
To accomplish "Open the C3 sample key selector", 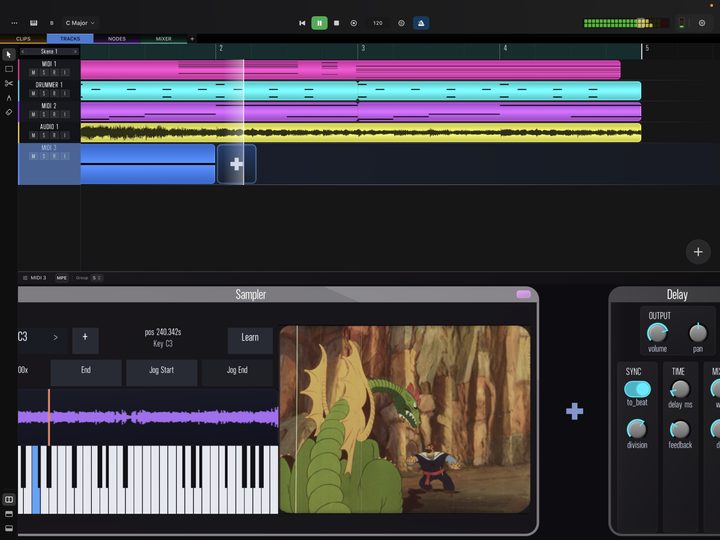I will tap(22, 337).
